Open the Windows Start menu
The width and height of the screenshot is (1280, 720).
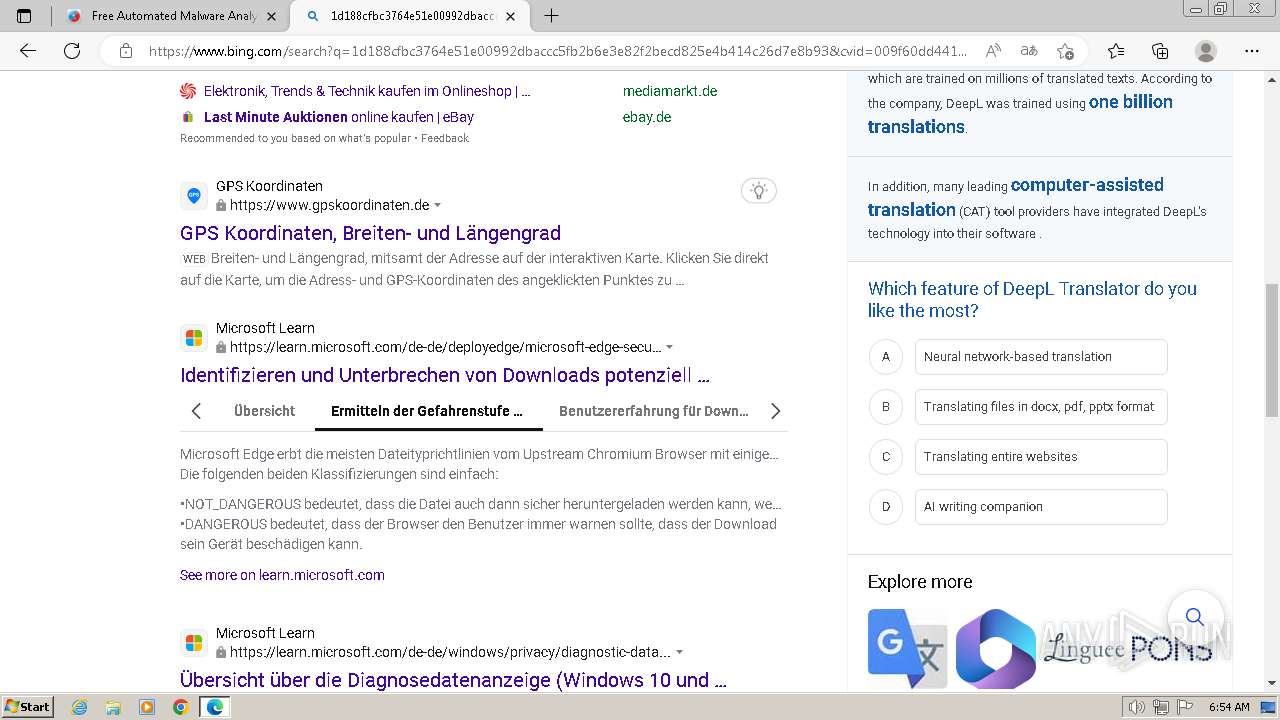coord(27,707)
